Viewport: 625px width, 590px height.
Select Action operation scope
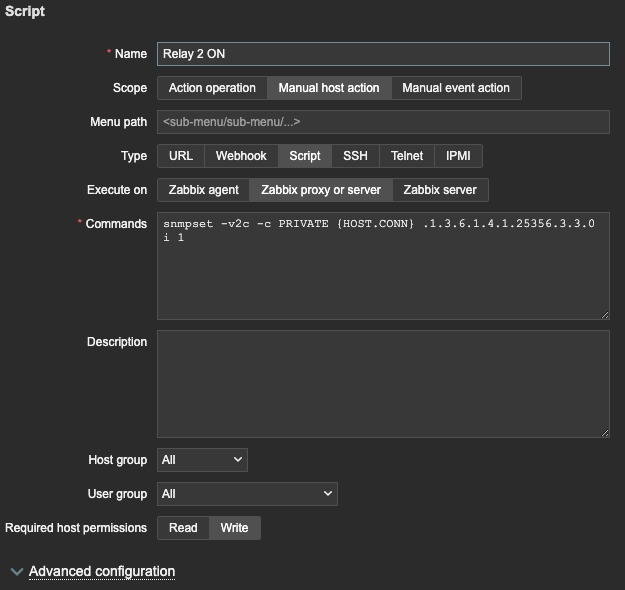tap(212, 88)
